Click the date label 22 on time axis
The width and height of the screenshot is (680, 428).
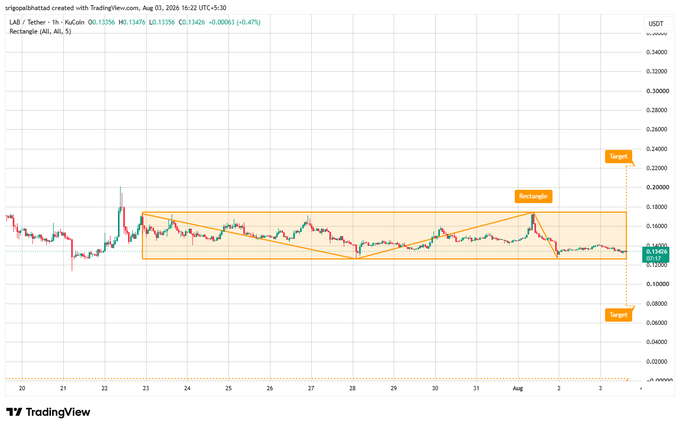[x=105, y=388]
